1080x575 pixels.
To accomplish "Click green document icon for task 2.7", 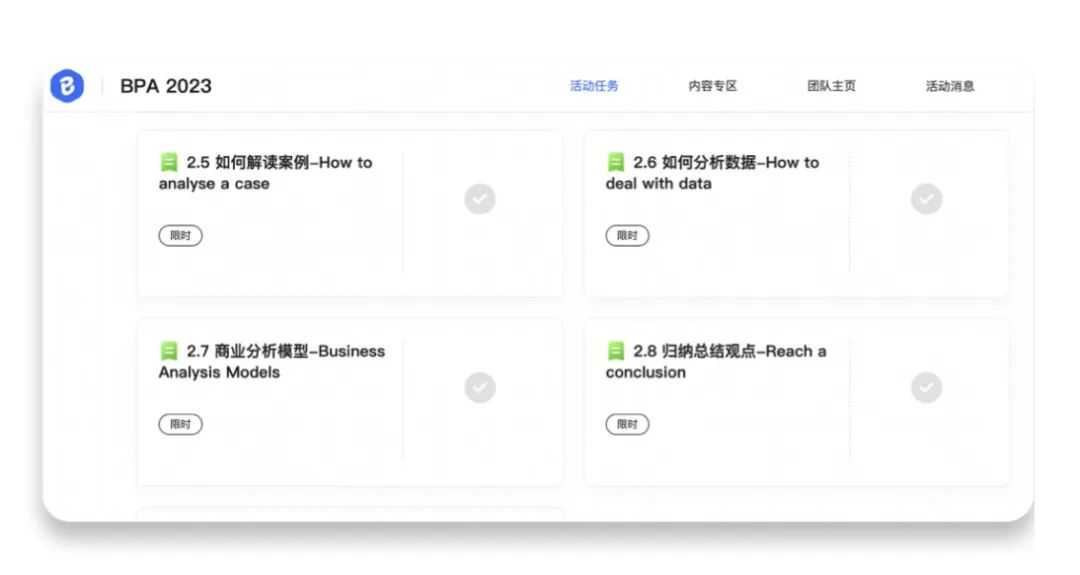I will click(x=169, y=351).
